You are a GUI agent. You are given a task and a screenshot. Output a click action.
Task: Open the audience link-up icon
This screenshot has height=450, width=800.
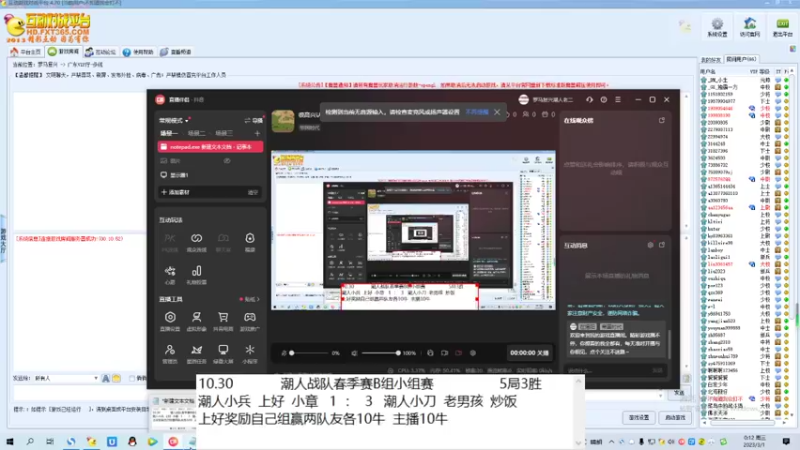(196, 238)
